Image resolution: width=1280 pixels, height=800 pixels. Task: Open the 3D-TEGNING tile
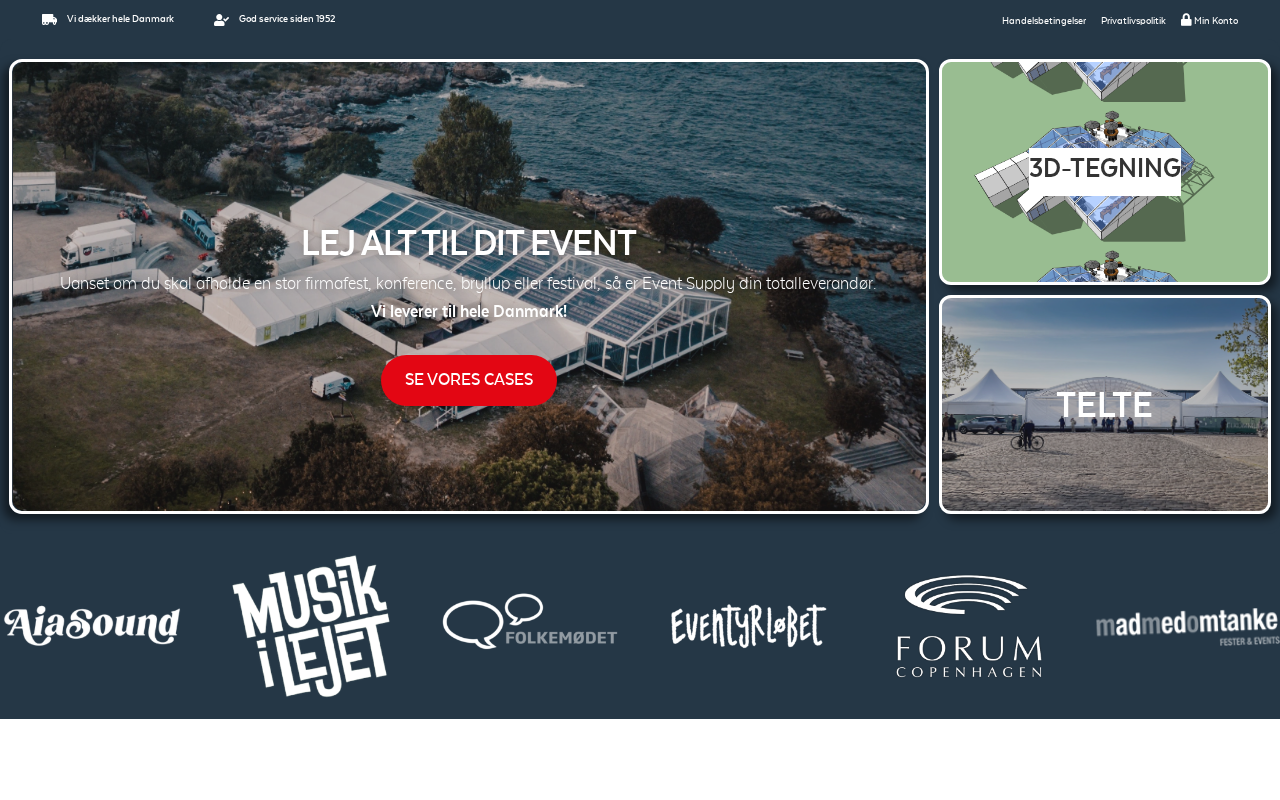point(1105,172)
